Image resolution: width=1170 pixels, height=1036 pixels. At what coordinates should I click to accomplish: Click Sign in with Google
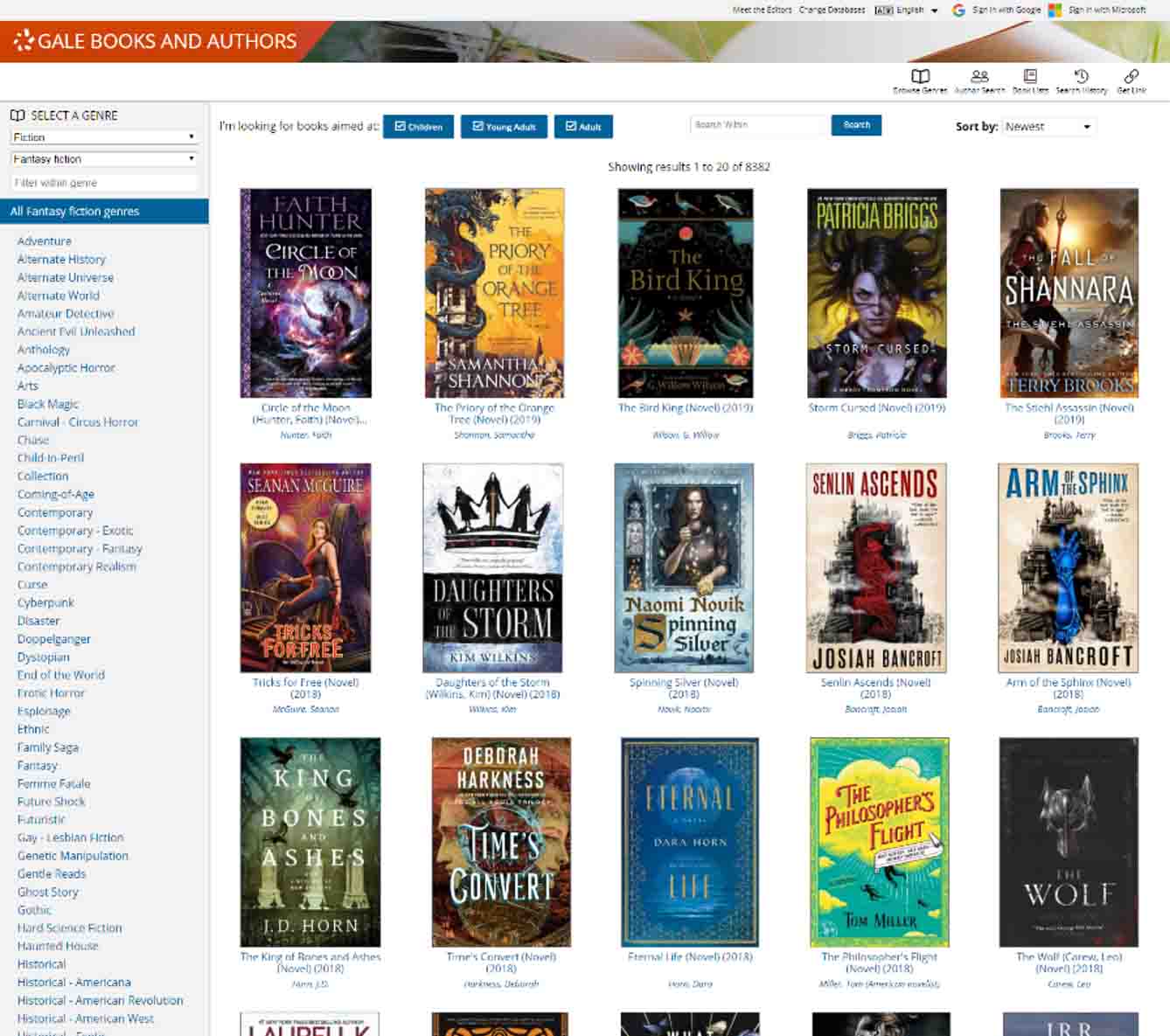(x=1006, y=10)
